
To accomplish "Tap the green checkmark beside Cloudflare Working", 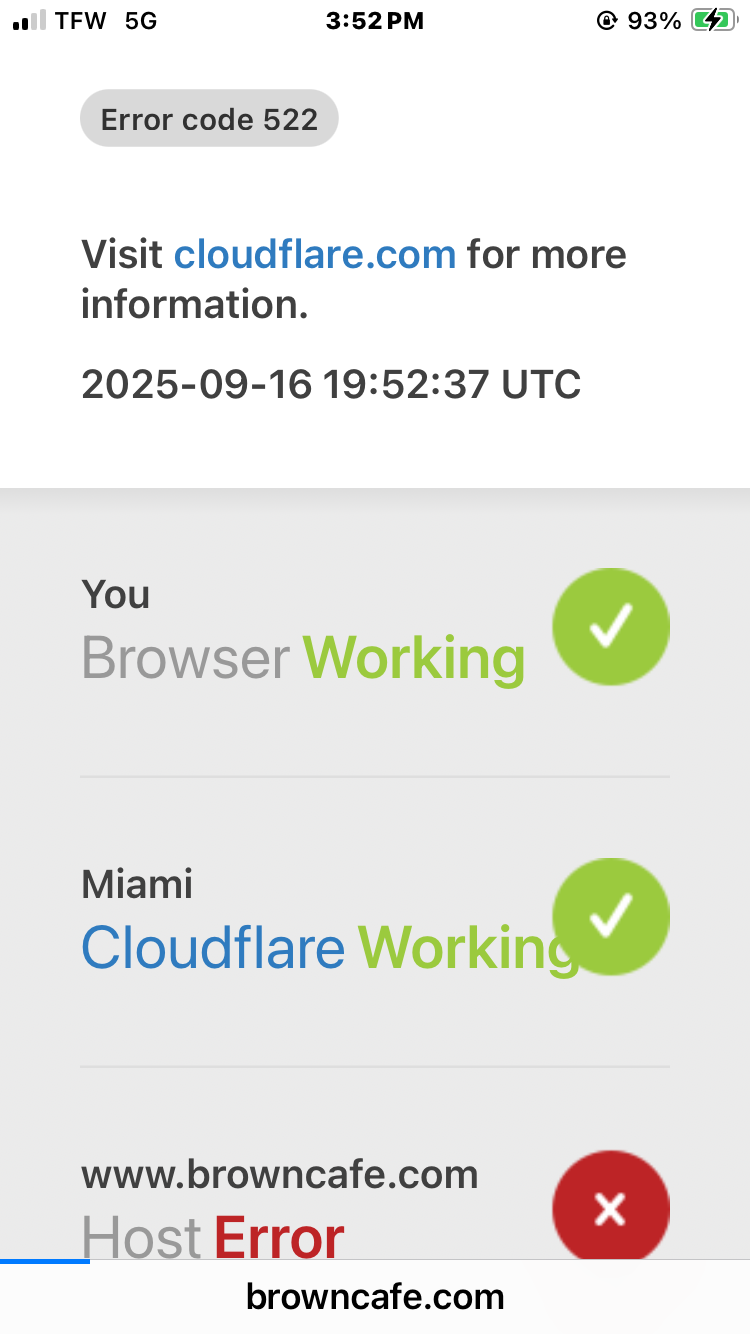I will point(611,917).
